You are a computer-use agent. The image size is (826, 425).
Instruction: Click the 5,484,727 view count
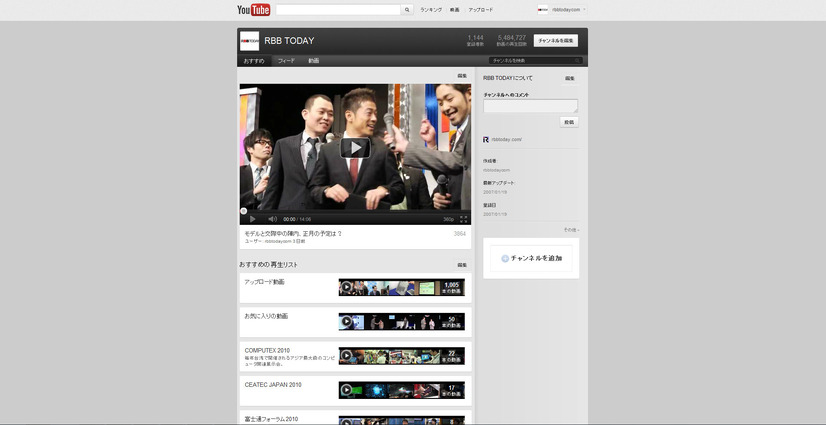click(512, 38)
